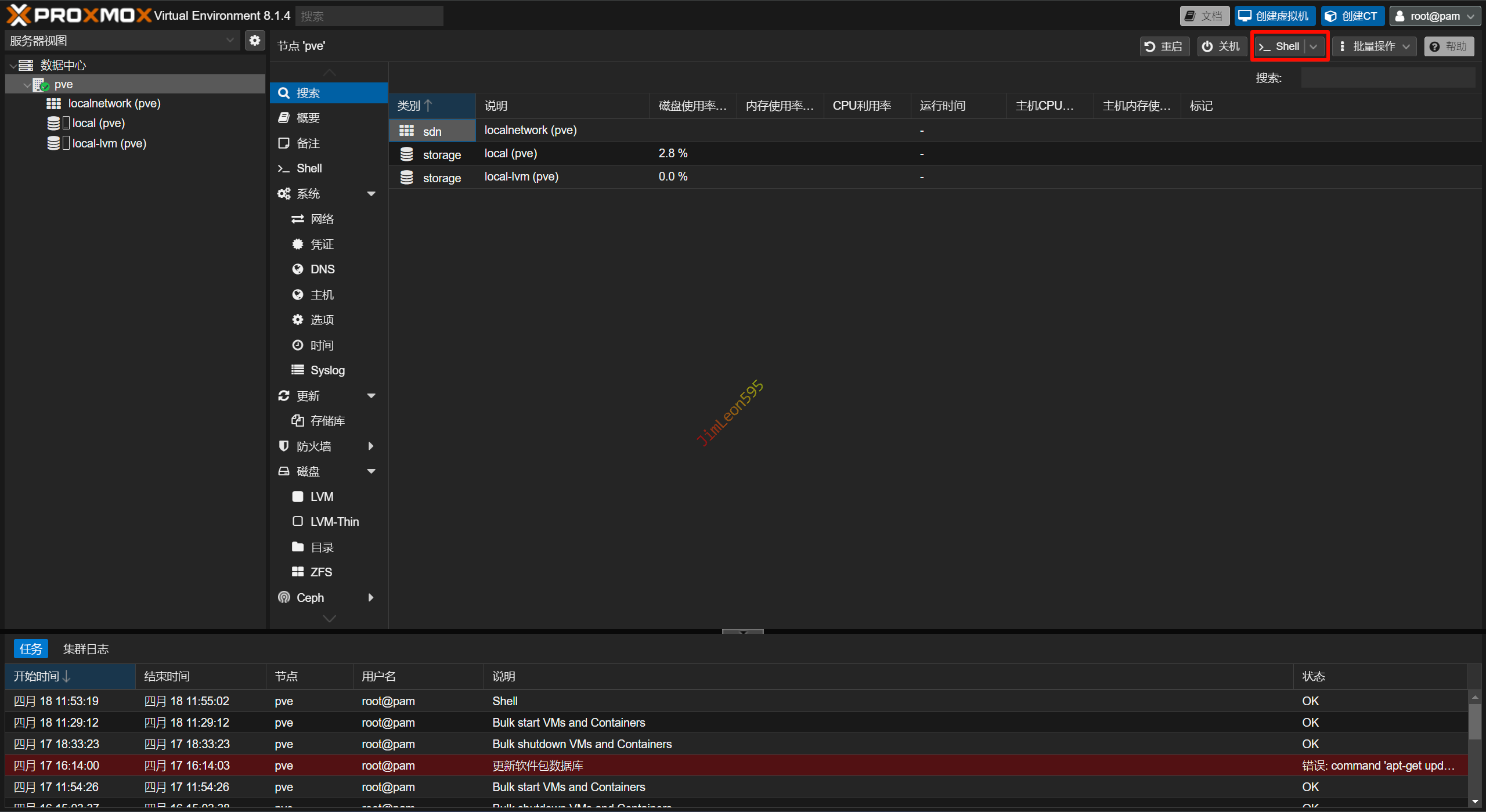The height and width of the screenshot is (812, 1486).
Task: Open the Ceph section icon
Action: point(284,597)
